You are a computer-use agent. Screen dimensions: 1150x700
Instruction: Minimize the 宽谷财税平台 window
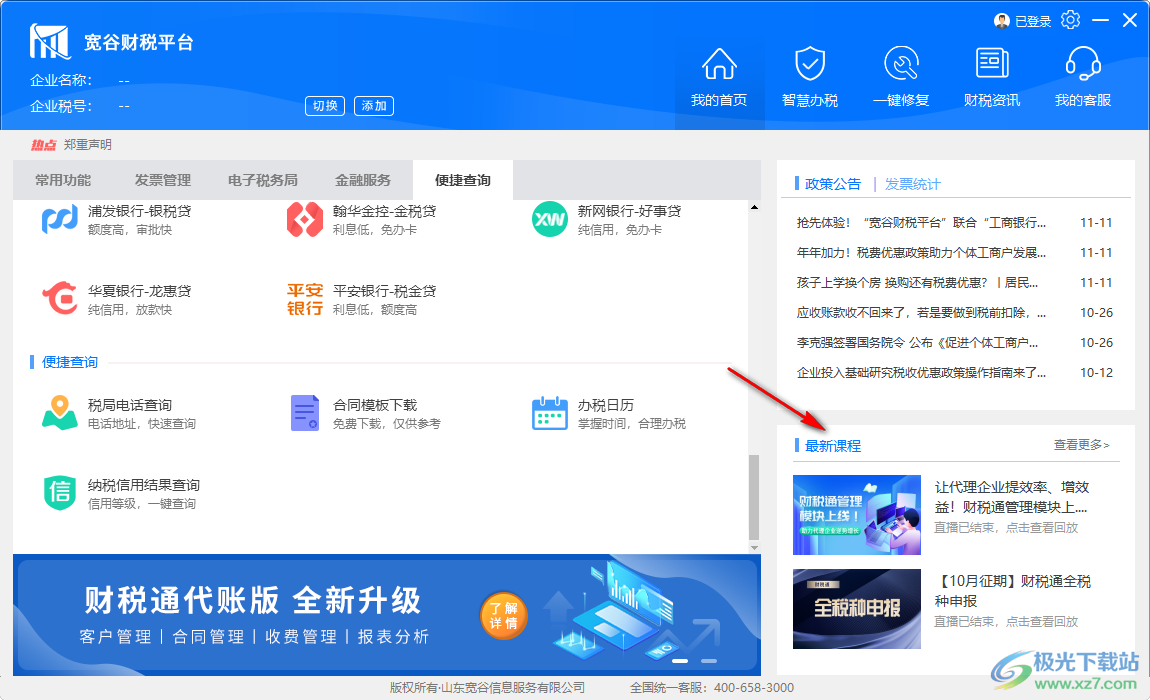point(1100,21)
